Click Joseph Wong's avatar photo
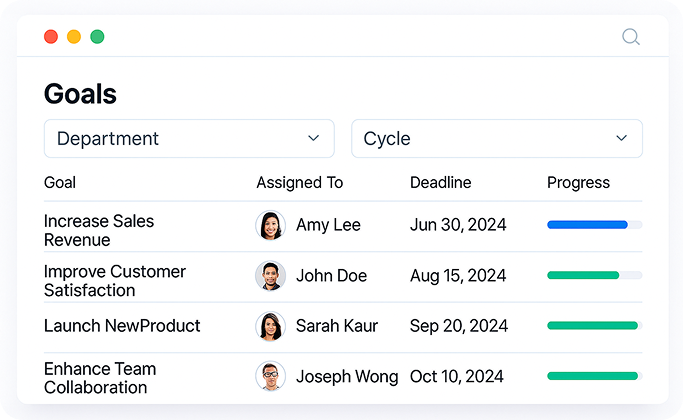The height and width of the screenshot is (420, 683). (x=270, y=377)
